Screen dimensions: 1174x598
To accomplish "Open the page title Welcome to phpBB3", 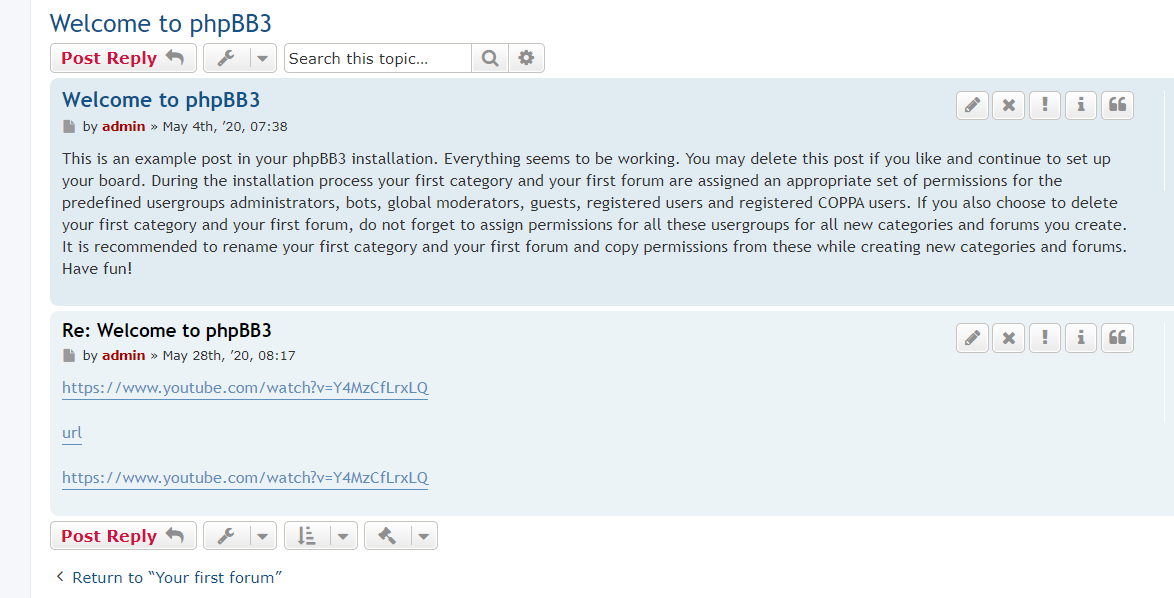I will coord(160,23).
